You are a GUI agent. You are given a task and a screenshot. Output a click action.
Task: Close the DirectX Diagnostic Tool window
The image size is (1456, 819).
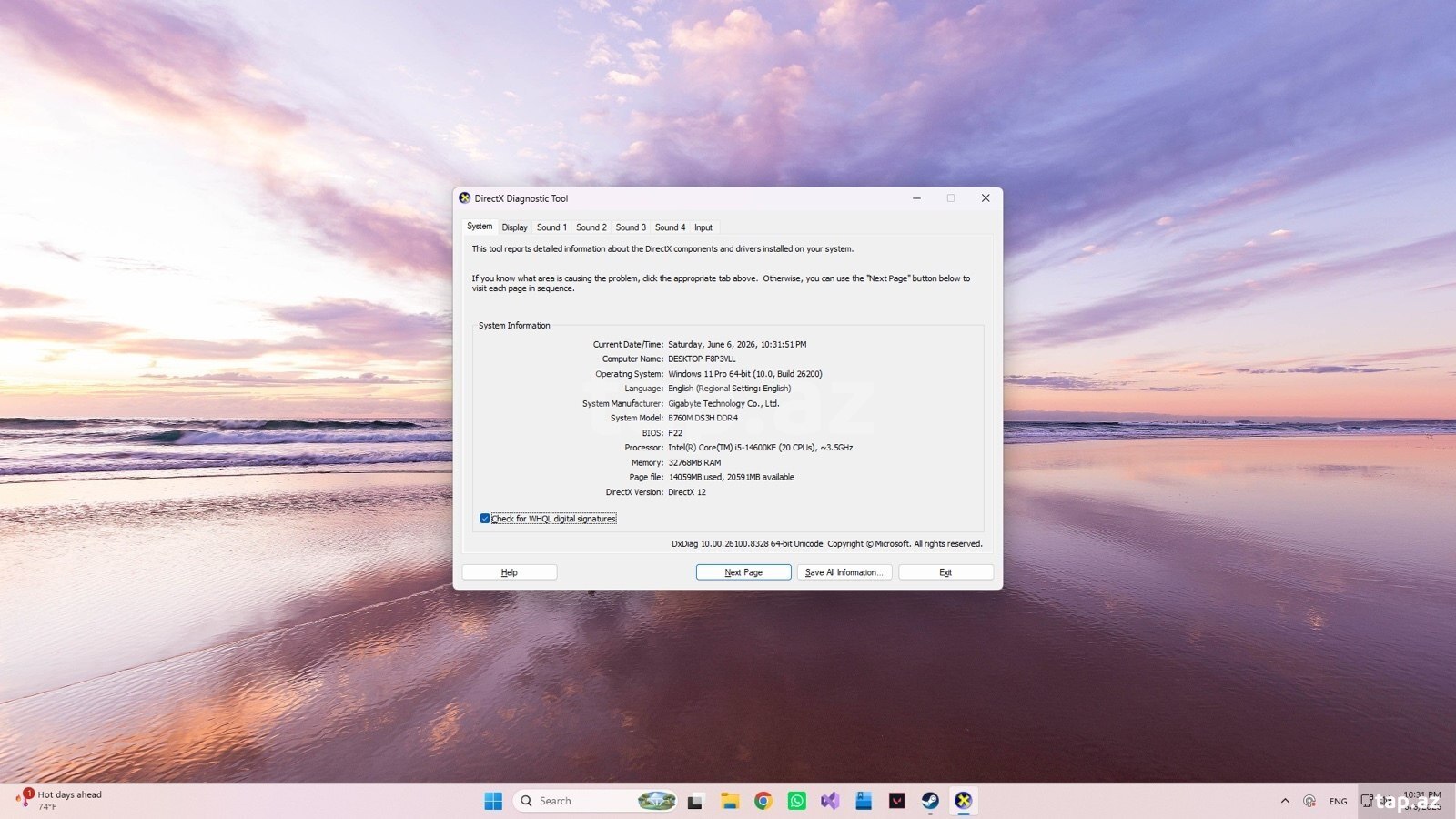pyautogui.click(x=986, y=198)
